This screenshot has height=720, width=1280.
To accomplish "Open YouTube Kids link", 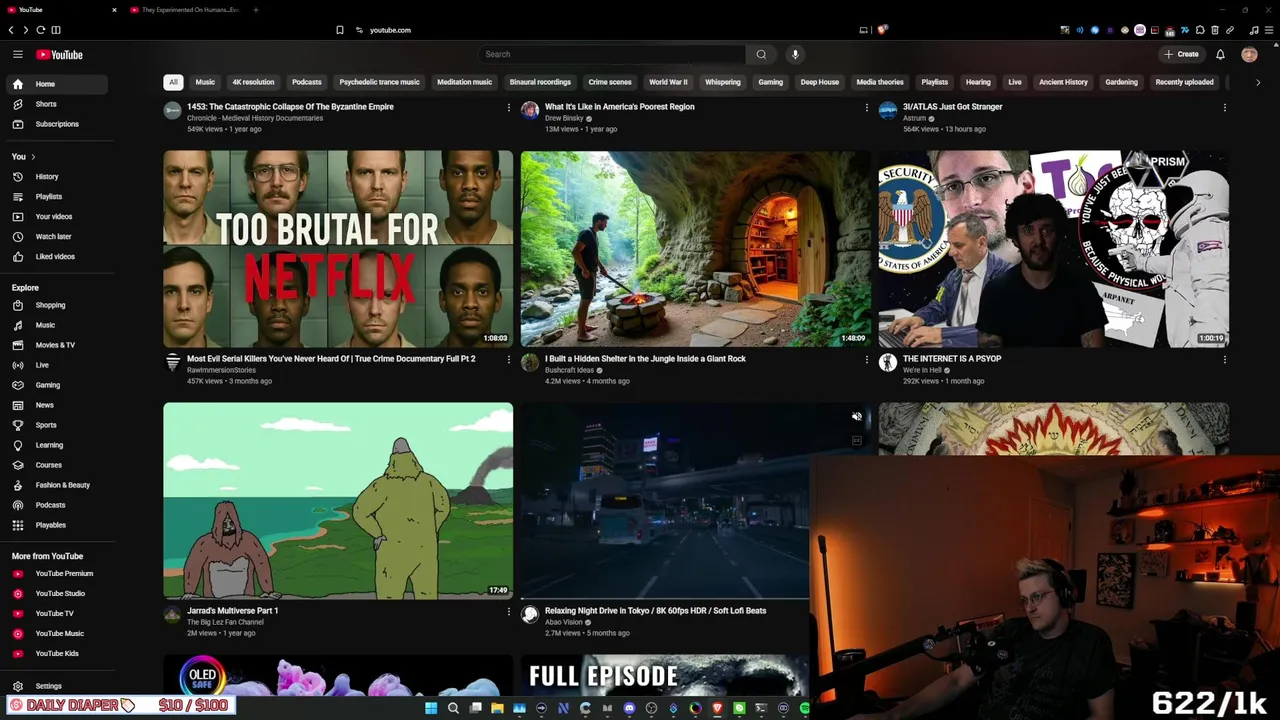I will tap(57, 654).
